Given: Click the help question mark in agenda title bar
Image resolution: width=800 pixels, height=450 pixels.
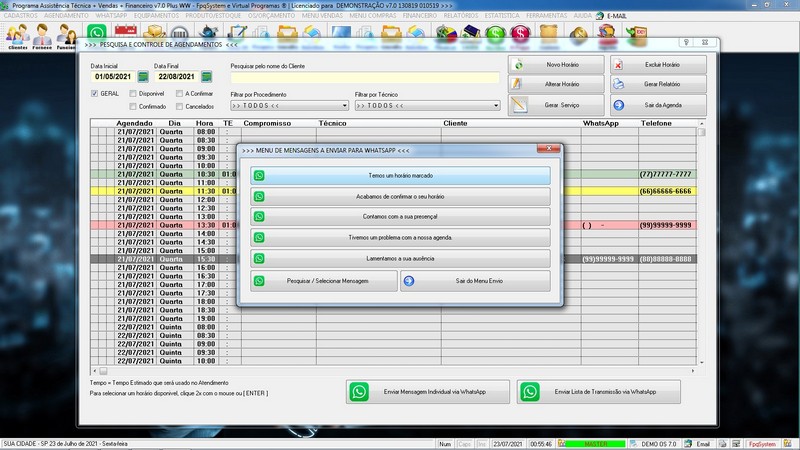Looking at the screenshot, I should 686,42.
